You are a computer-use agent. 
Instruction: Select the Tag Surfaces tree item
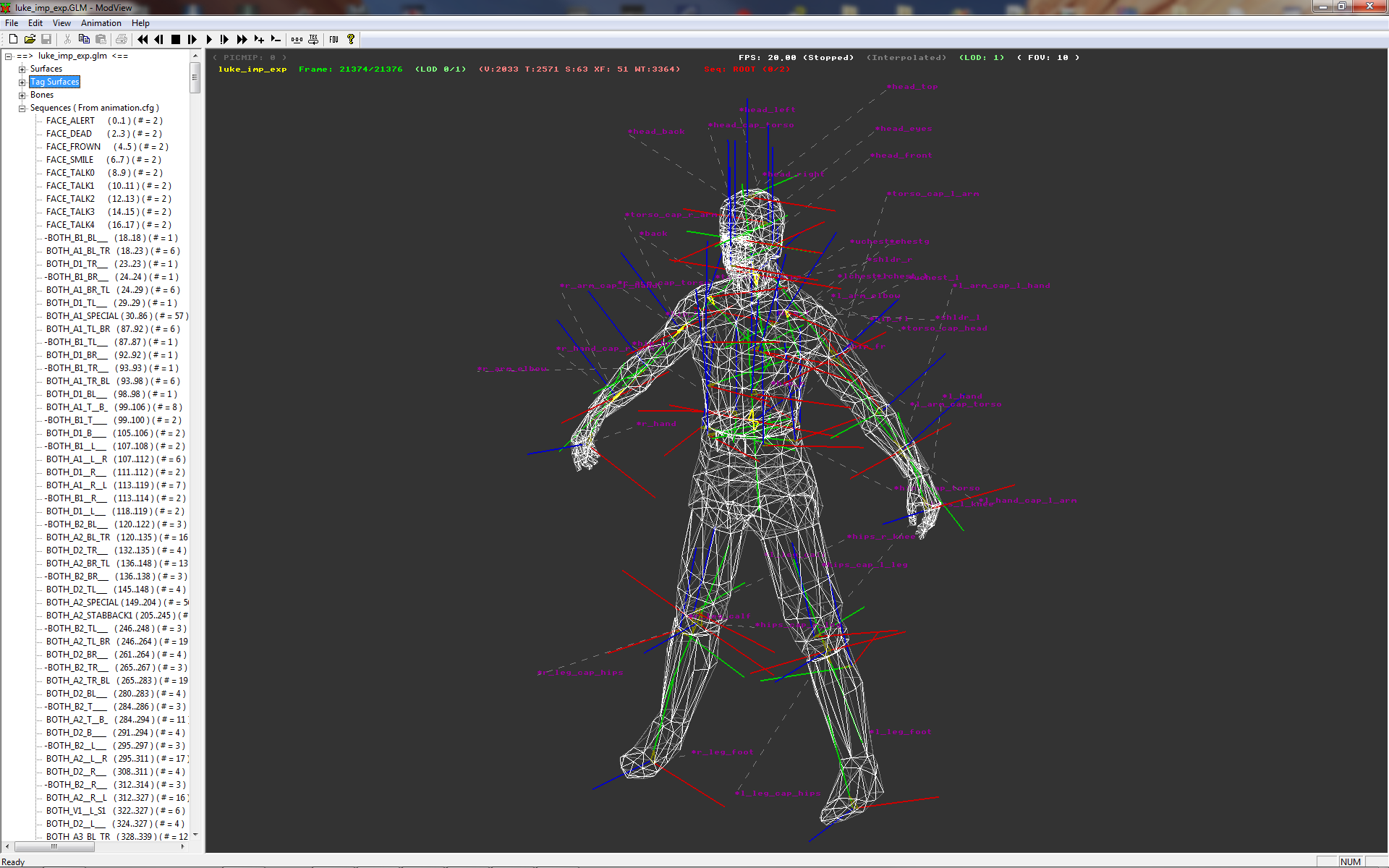(x=54, y=82)
